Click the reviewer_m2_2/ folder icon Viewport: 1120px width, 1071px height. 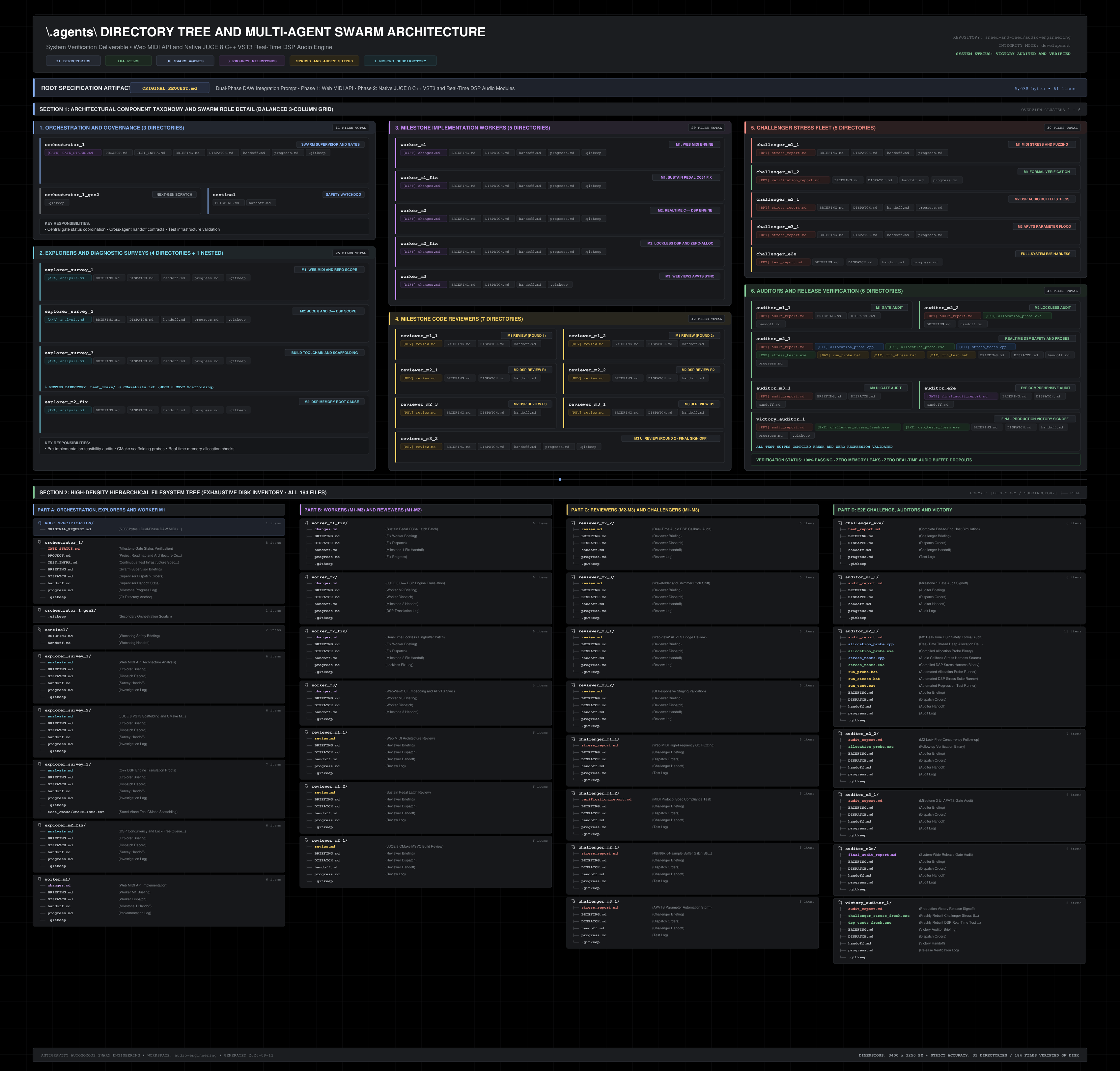point(574,523)
